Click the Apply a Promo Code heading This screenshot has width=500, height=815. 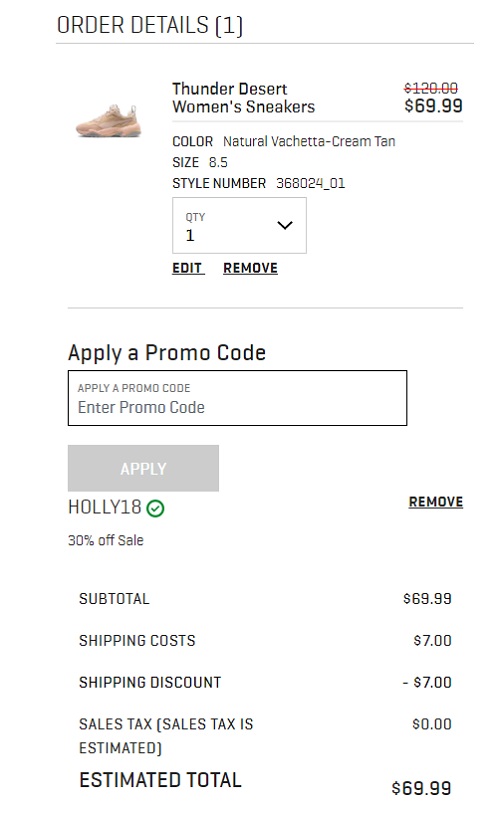coord(167,353)
